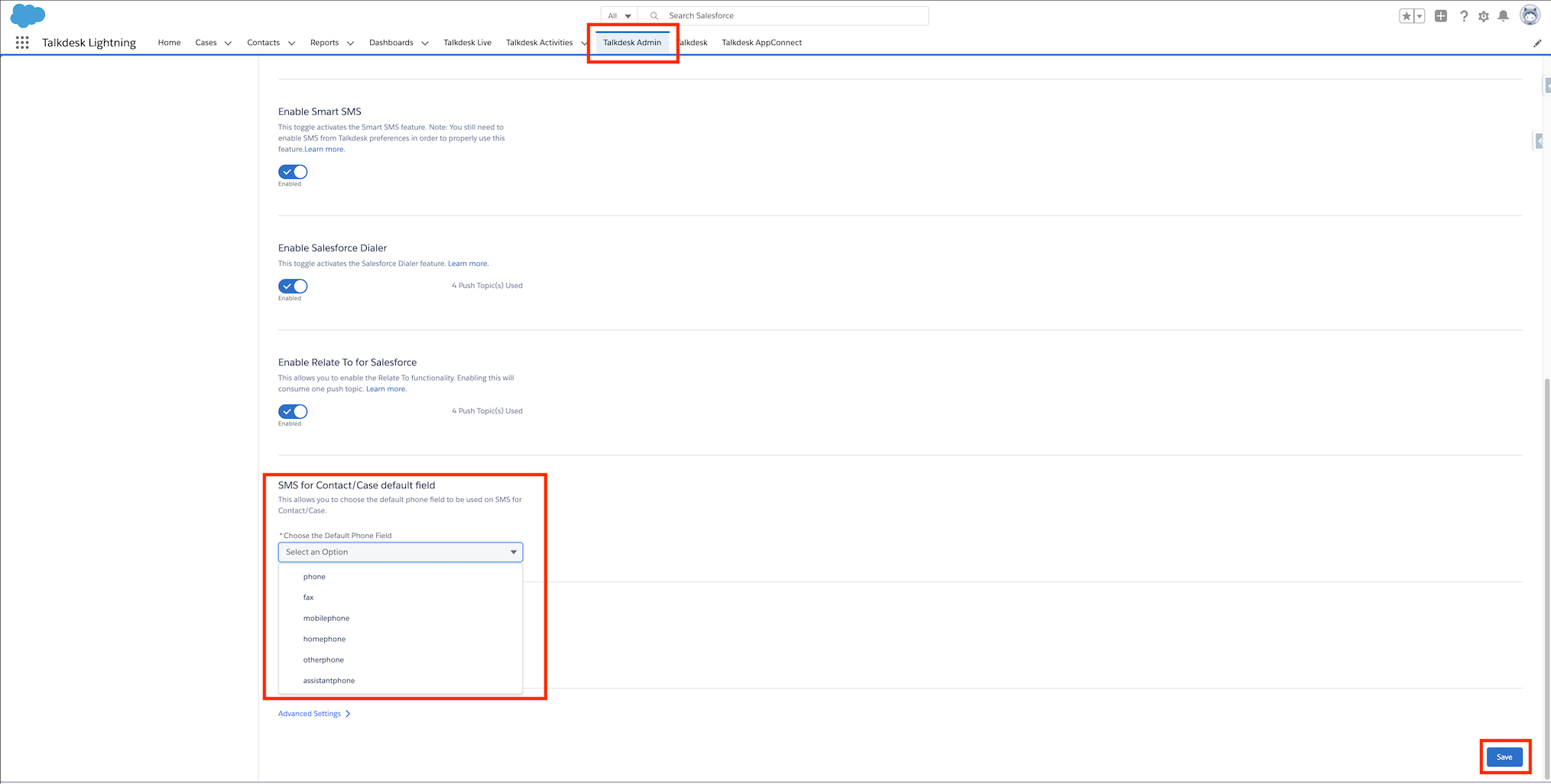Click the Enable Salesforce Dialer heading
Viewport: 1551px width, 784px height.
point(333,248)
